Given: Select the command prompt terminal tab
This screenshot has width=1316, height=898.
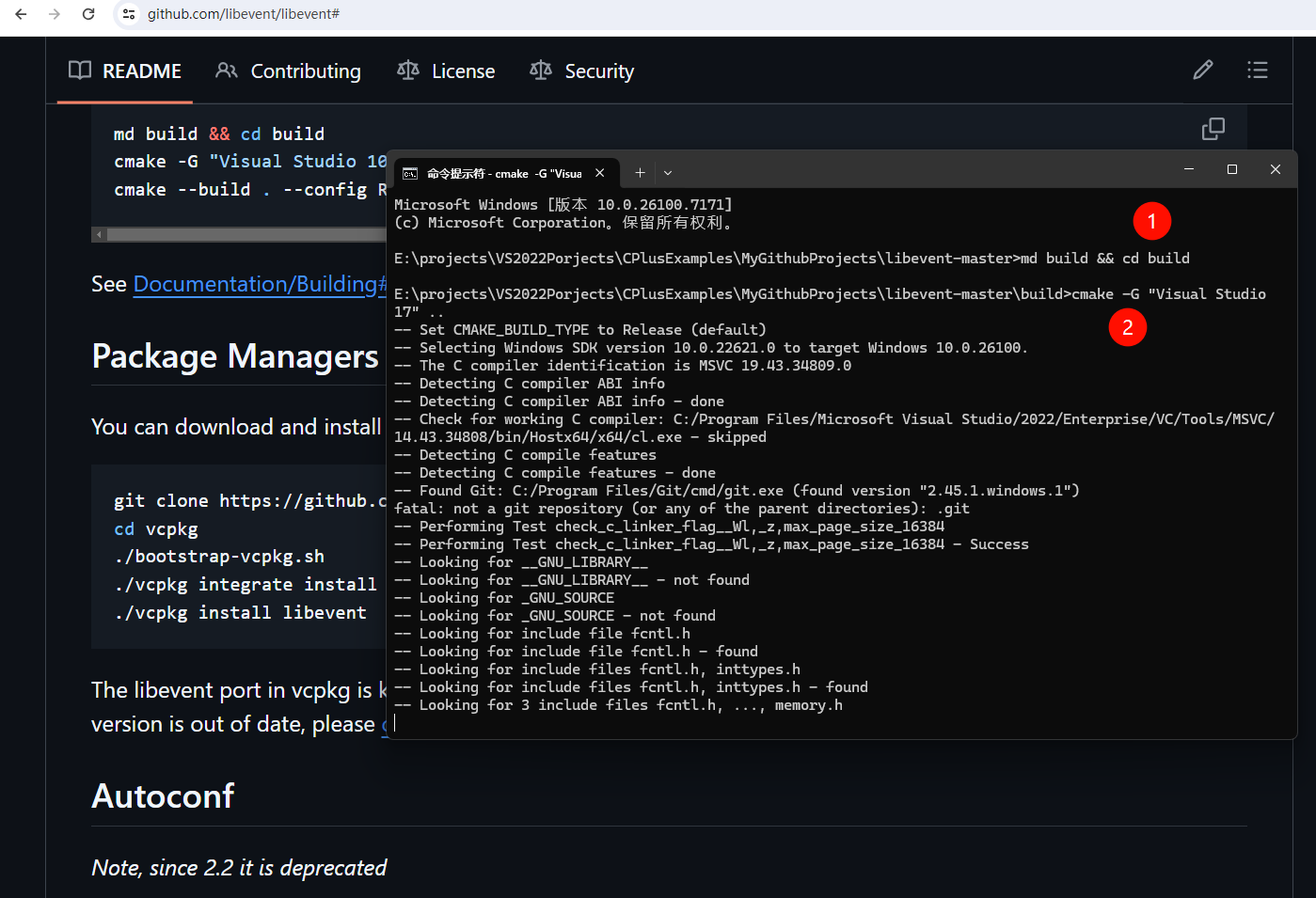Looking at the screenshot, I should coord(504,173).
